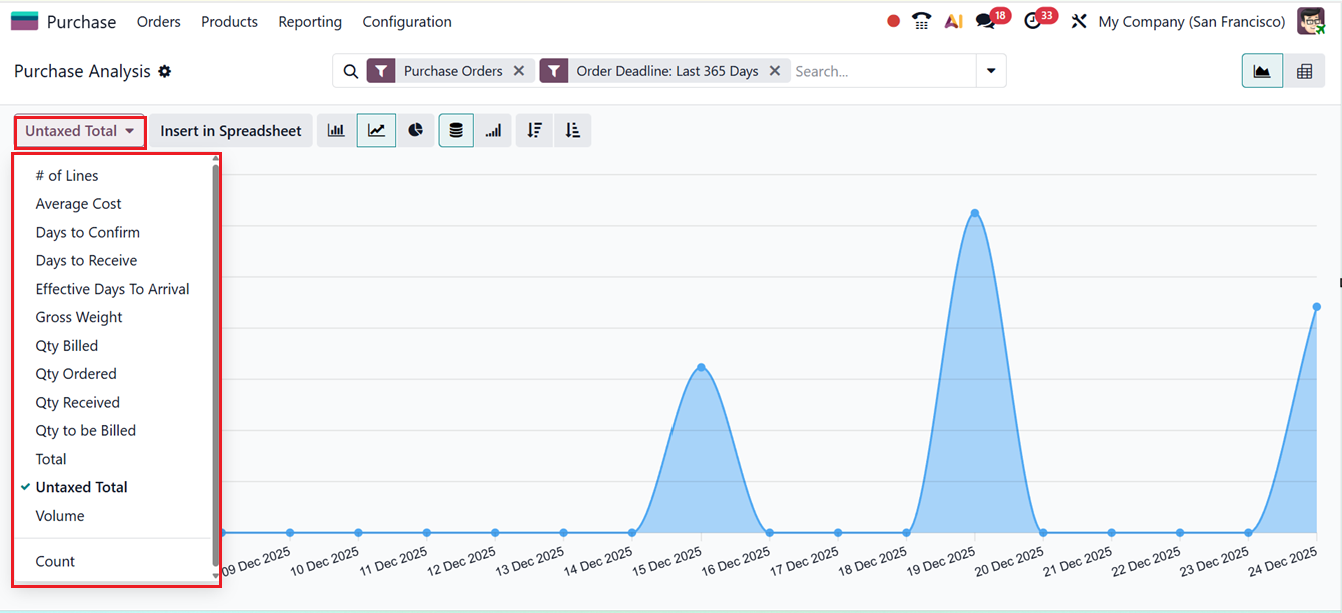
Task: Click Insert in Spreadsheet button
Action: pyautogui.click(x=231, y=131)
